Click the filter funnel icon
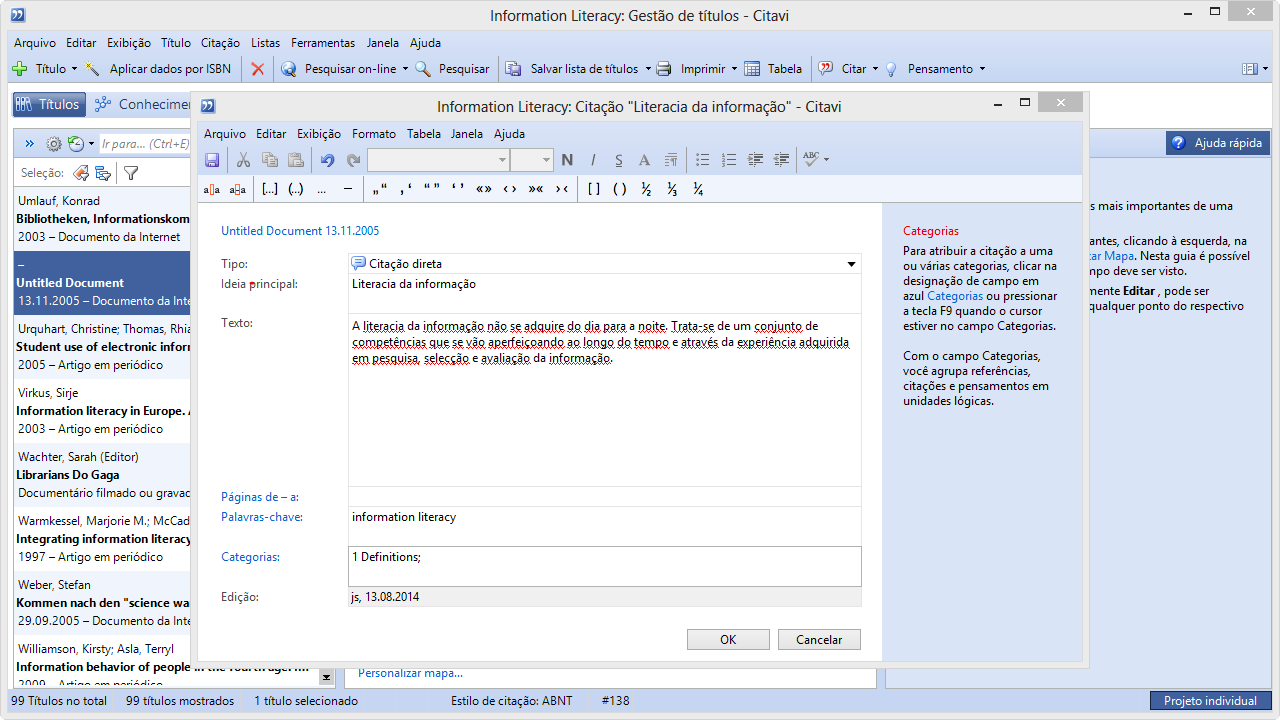The width and height of the screenshot is (1280, 720). (130, 173)
